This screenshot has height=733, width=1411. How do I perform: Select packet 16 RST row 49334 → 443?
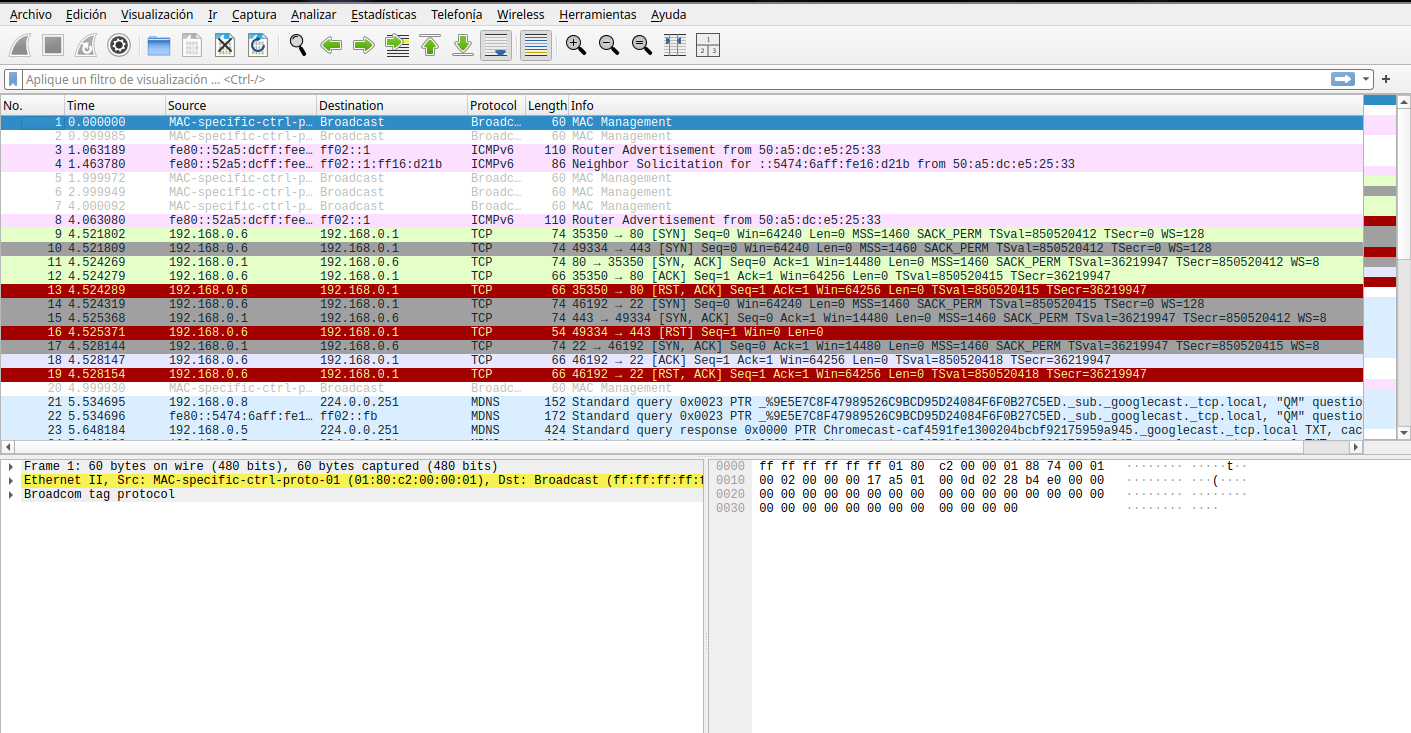[x=682, y=332]
